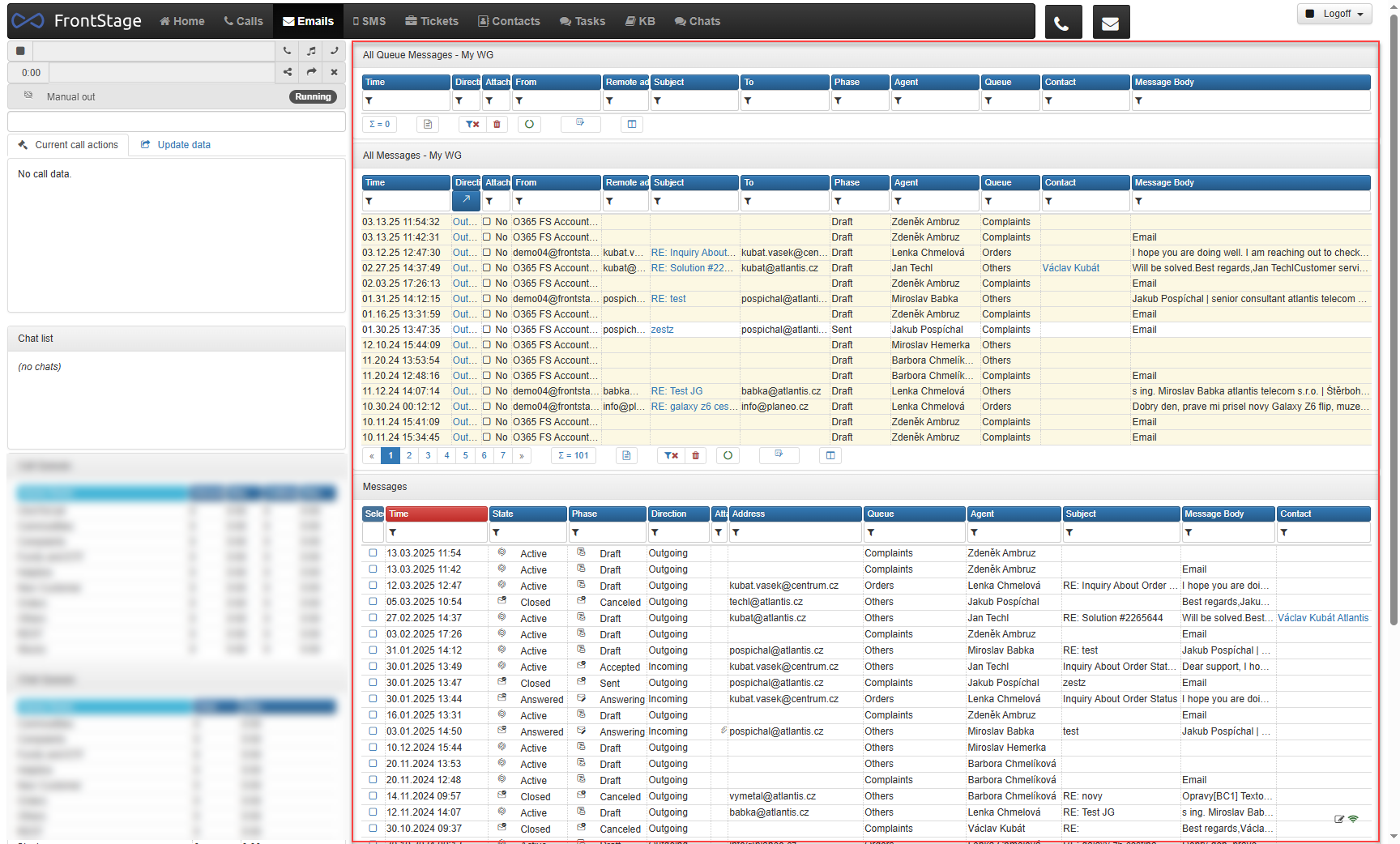Clear filters in All Messages toolbar
Image resolution: width=1400 pixels, height=844 pixels.
coord(671,455)
